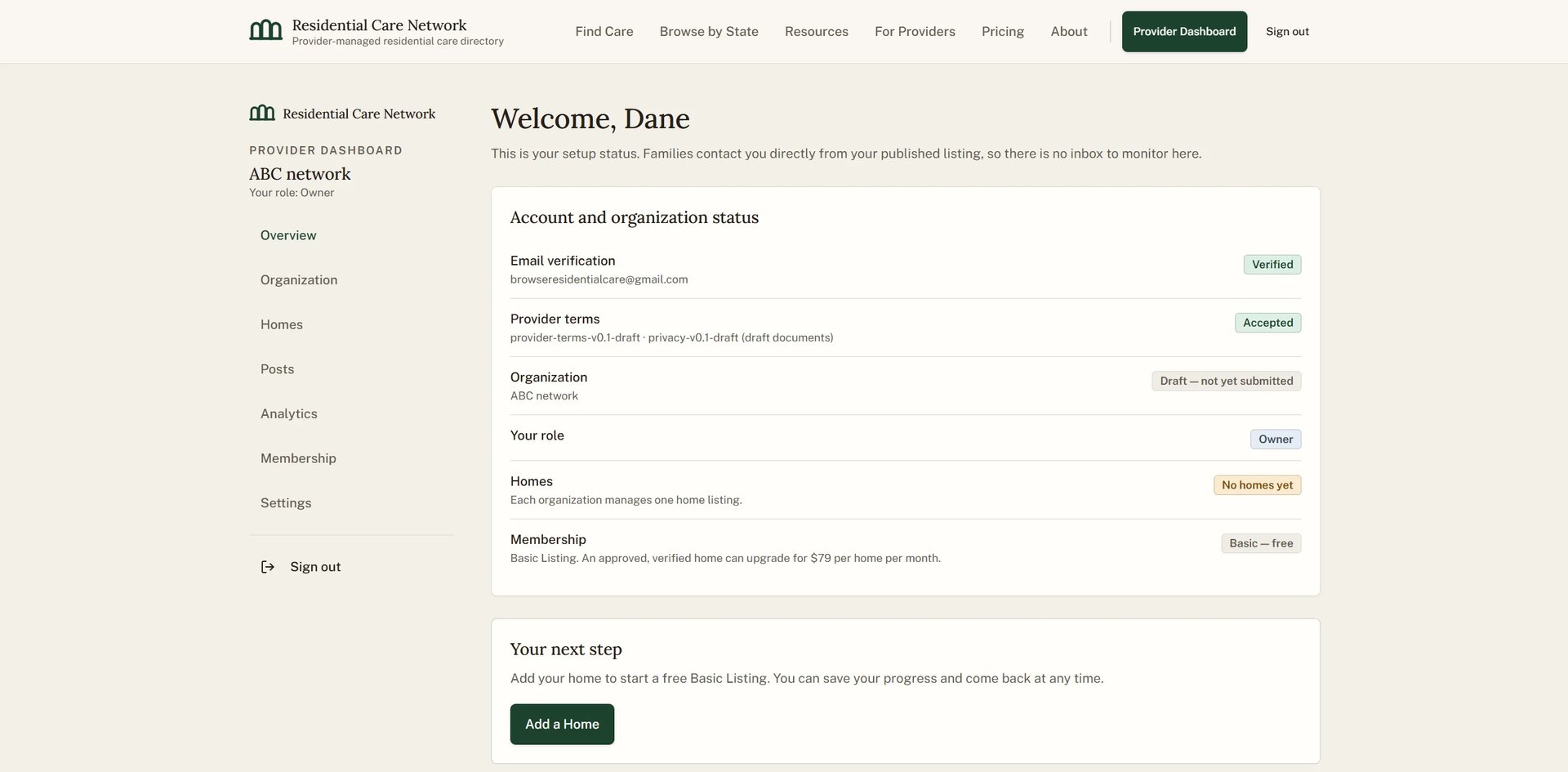Click the 'Draft — not yet submitted' badge

pyautogui.click(x=1226, y=381)
